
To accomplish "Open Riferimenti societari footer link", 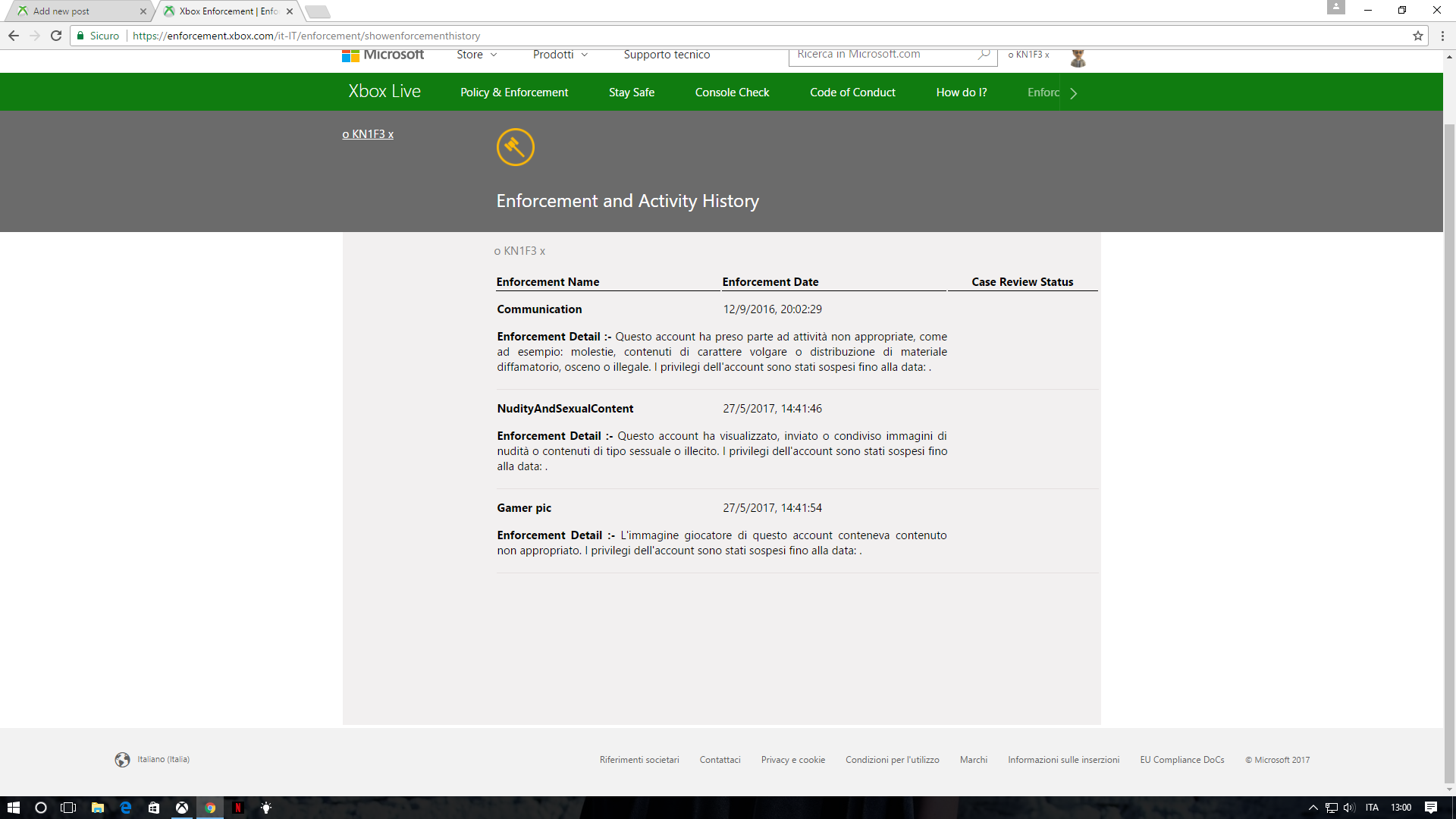I will click(x=639, y=760).
